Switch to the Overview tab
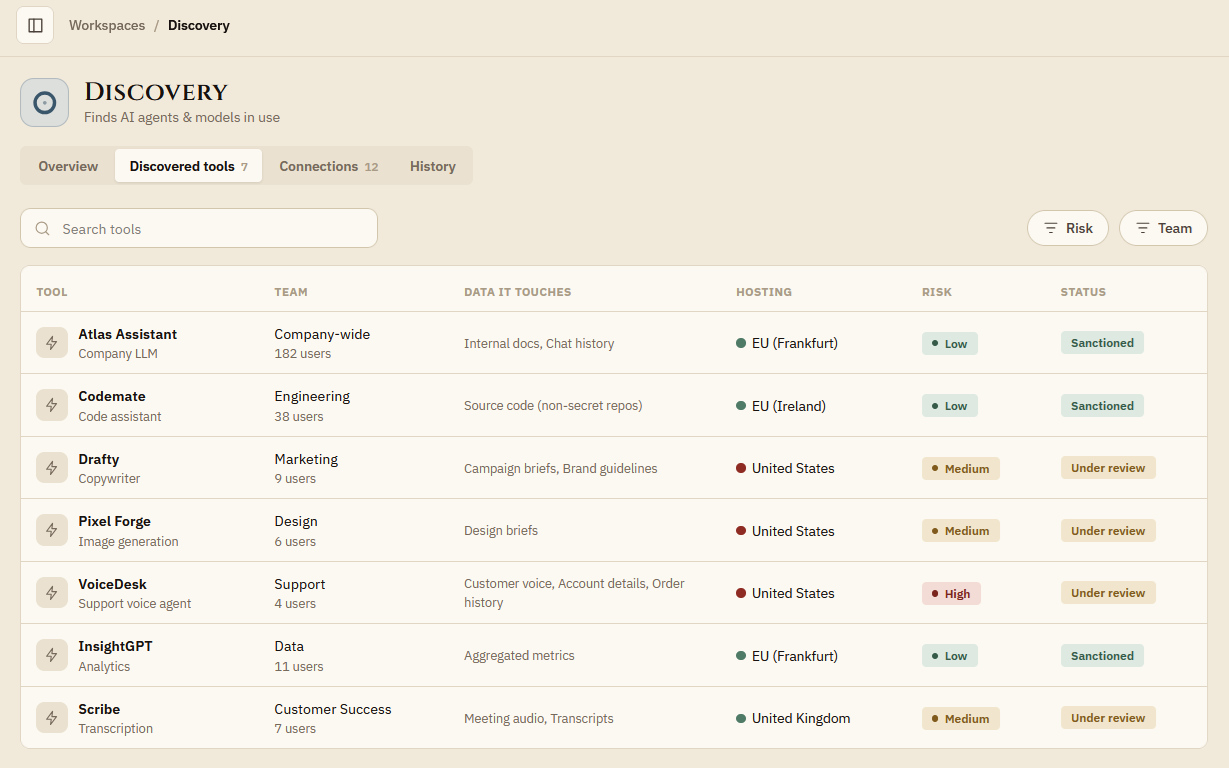This screenshot has height=768, width=1229. [x=68, y=166]
